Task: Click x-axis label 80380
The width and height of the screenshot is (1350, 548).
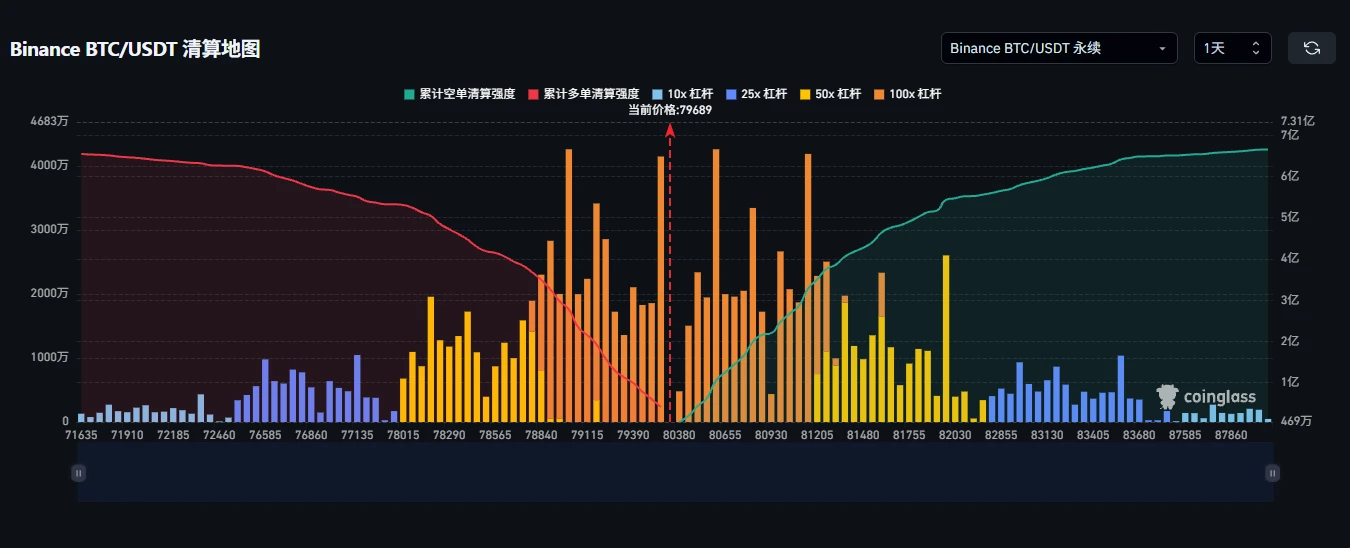Action: coord(679,436)
